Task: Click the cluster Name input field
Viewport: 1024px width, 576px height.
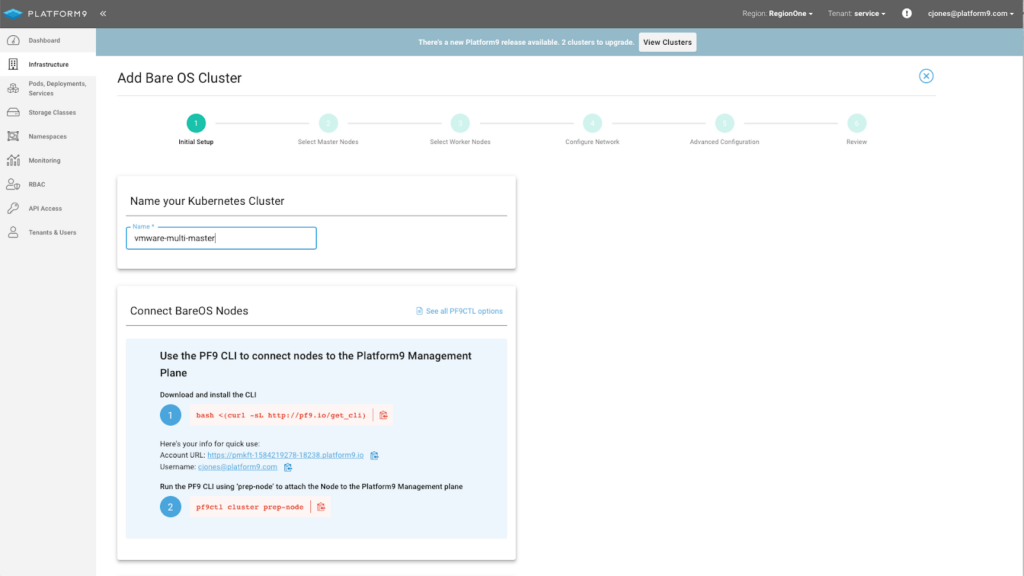Action: click(221, 238)
